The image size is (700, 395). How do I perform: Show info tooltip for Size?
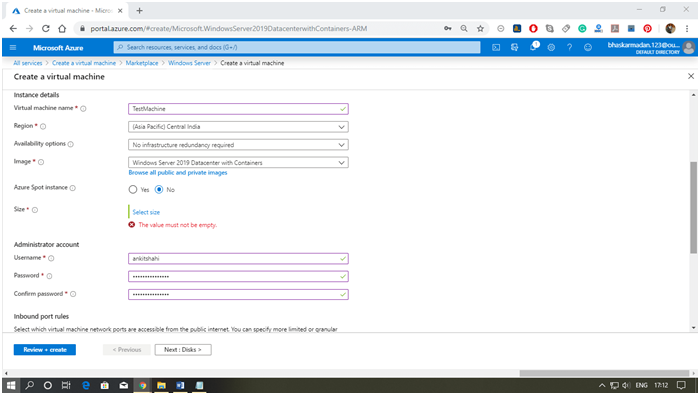coord(35,210)
